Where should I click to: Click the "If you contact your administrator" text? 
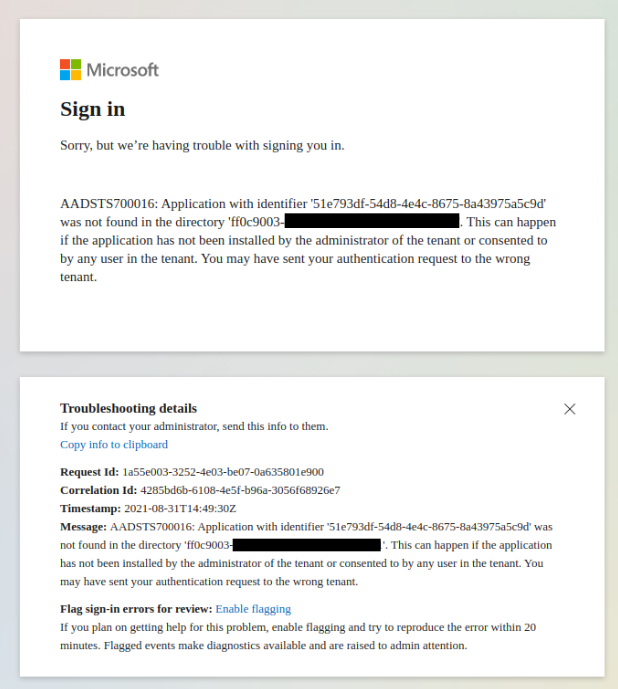point(194,426)
